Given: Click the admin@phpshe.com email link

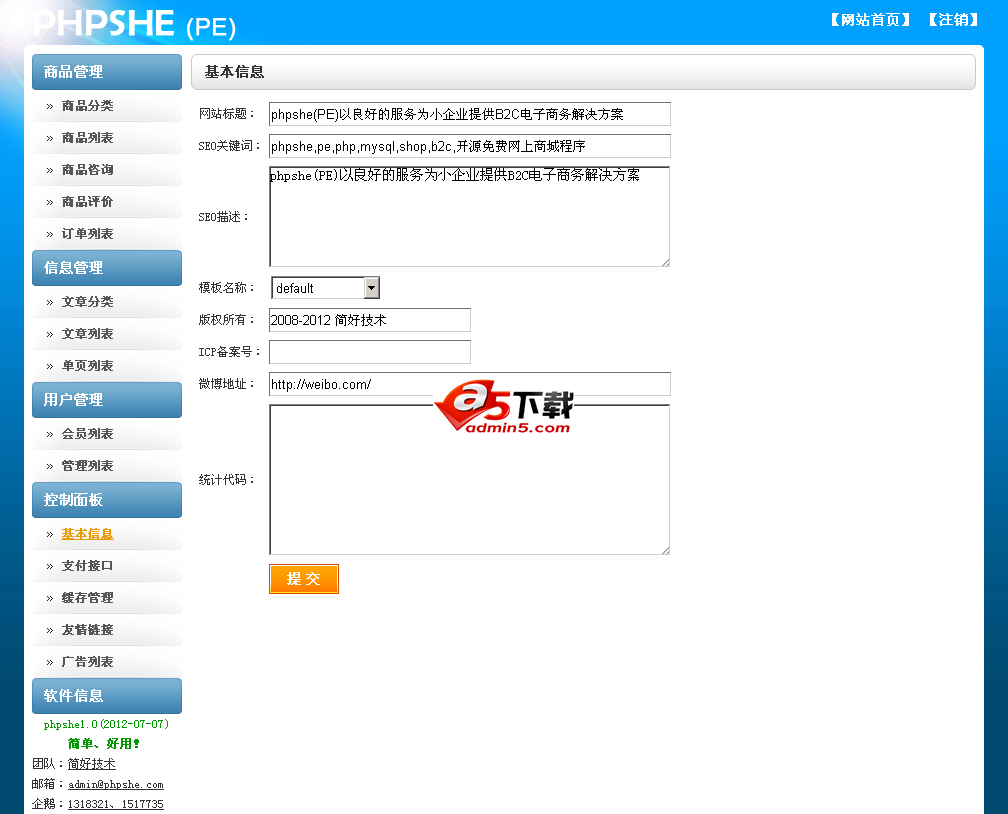Looking at the screenshot, I should coord(116,784).
